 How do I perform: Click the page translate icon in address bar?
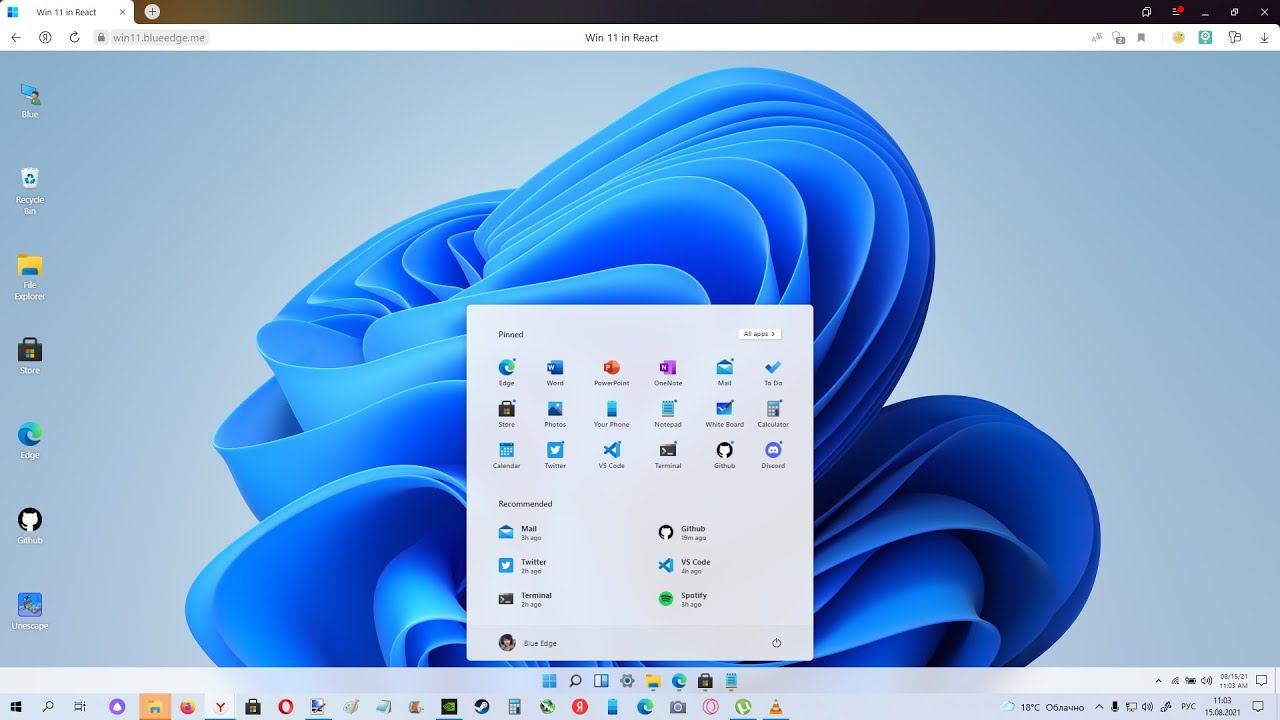1097,37
